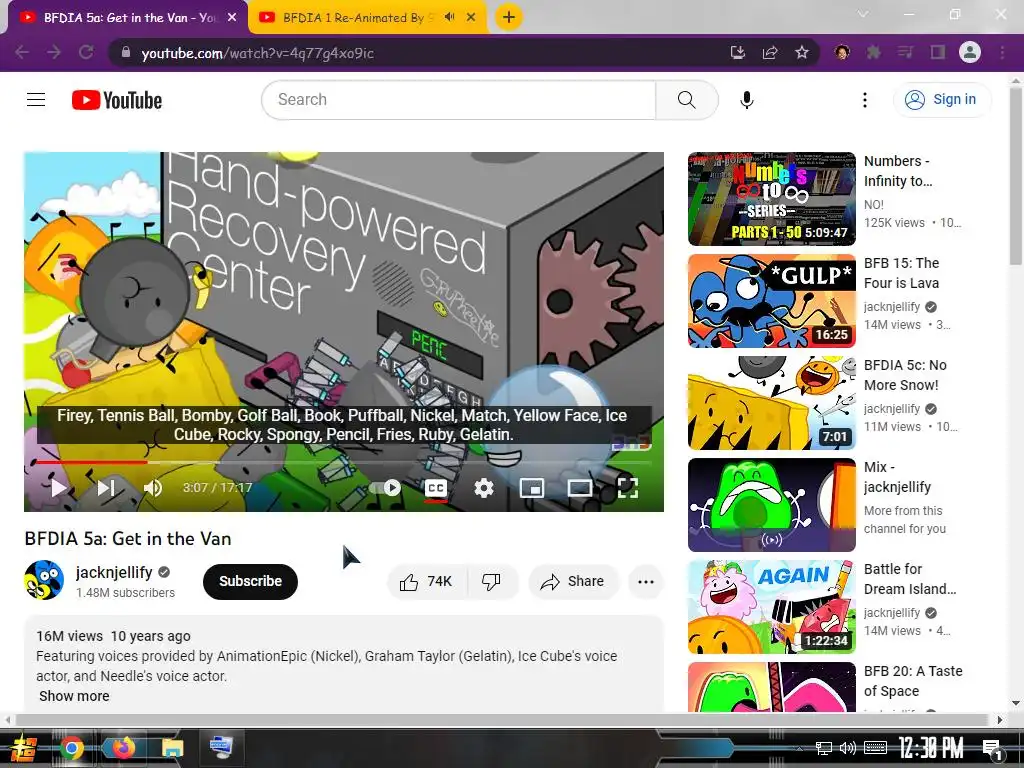Toggle the autoplay switch in player
This screenshot has width=1024, height=768.
click(x=385, y=488)
